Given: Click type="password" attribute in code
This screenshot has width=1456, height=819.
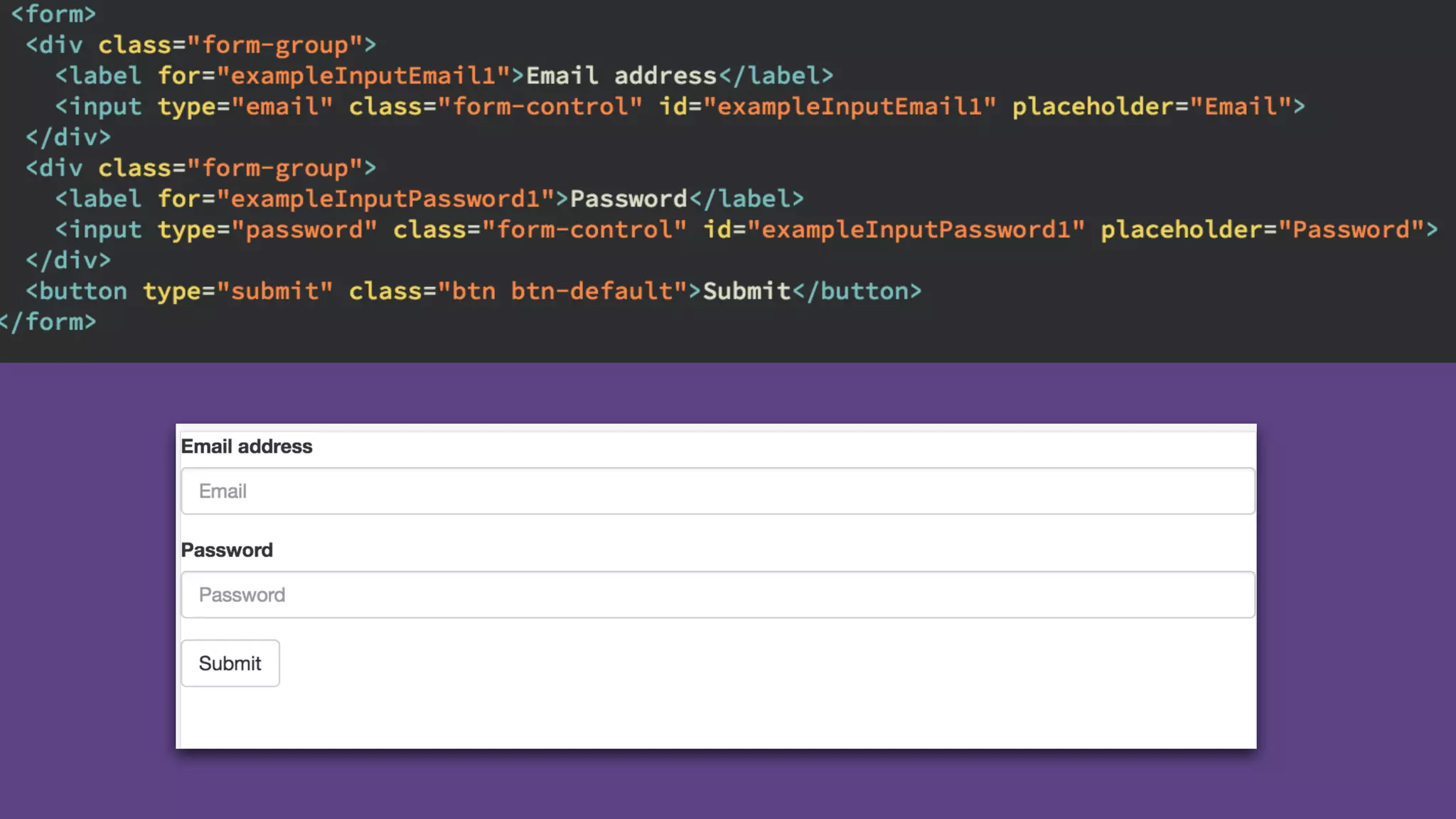Looking at the screenshot, I should point(267,230).
